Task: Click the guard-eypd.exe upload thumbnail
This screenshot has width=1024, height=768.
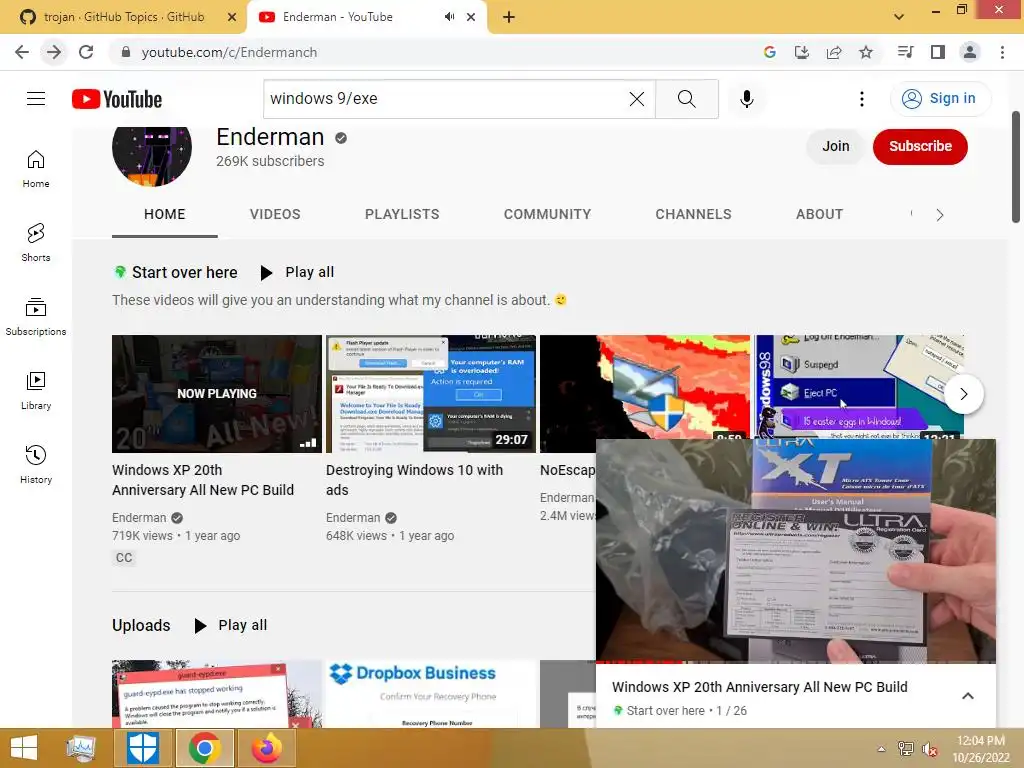Action: [x=217, y=694]
